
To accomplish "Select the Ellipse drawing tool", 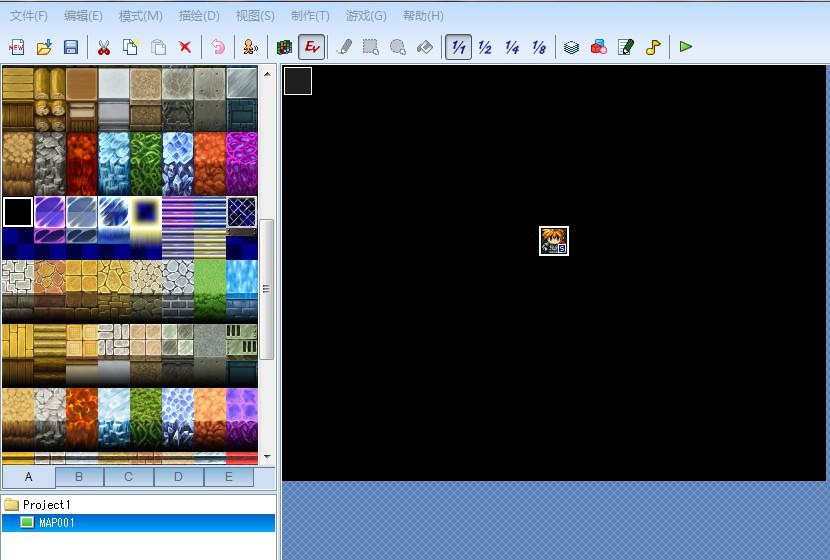I will (398, 47).
